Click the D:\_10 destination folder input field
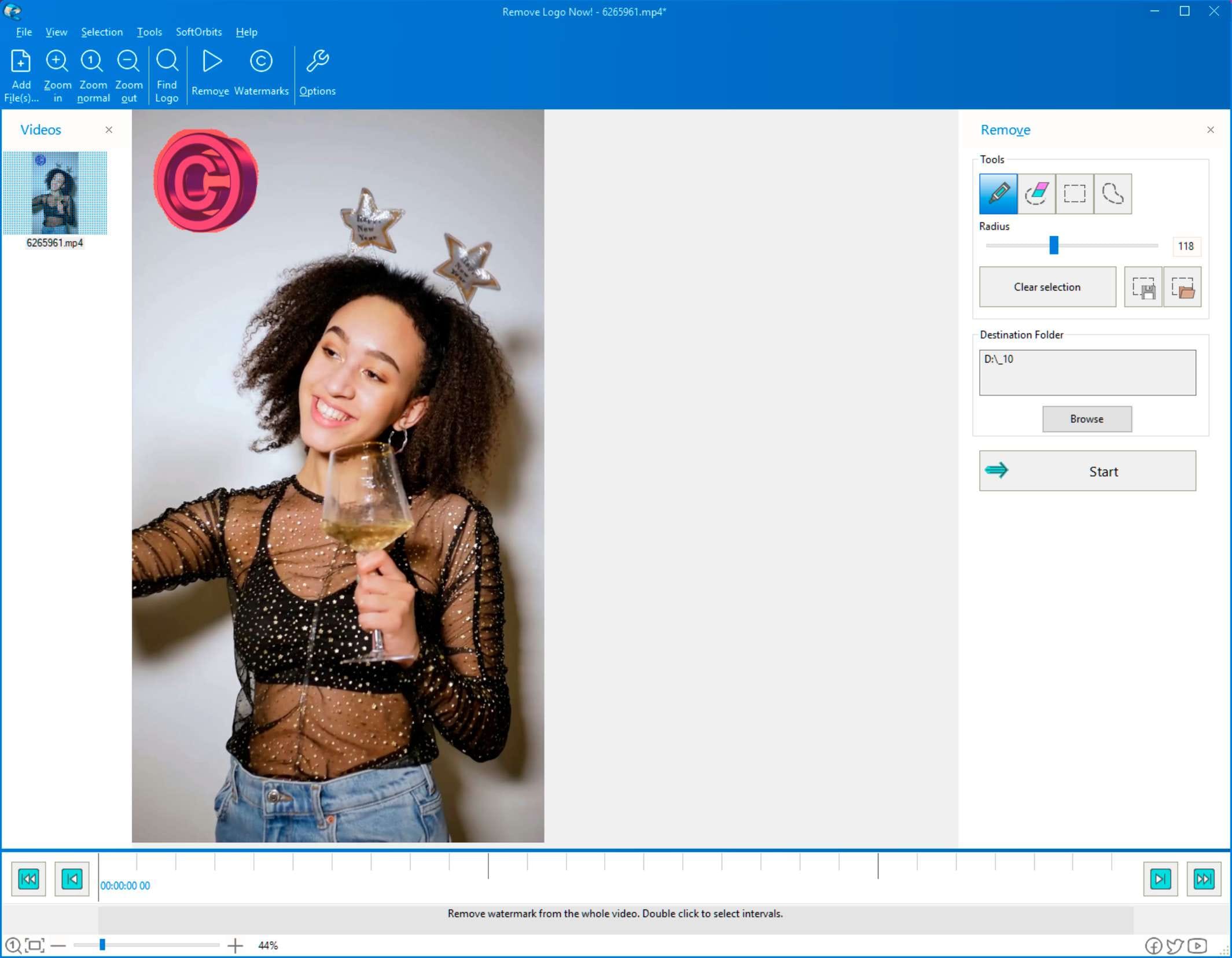The height and width of the screenshot is (958, 1232). coord(1087,372)
